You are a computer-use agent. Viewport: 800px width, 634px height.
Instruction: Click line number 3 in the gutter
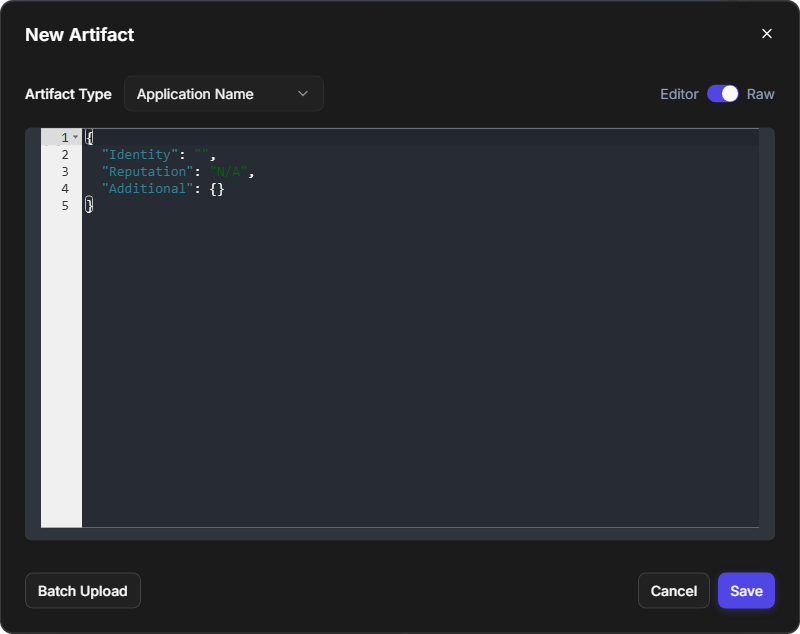tap(65, 172)
